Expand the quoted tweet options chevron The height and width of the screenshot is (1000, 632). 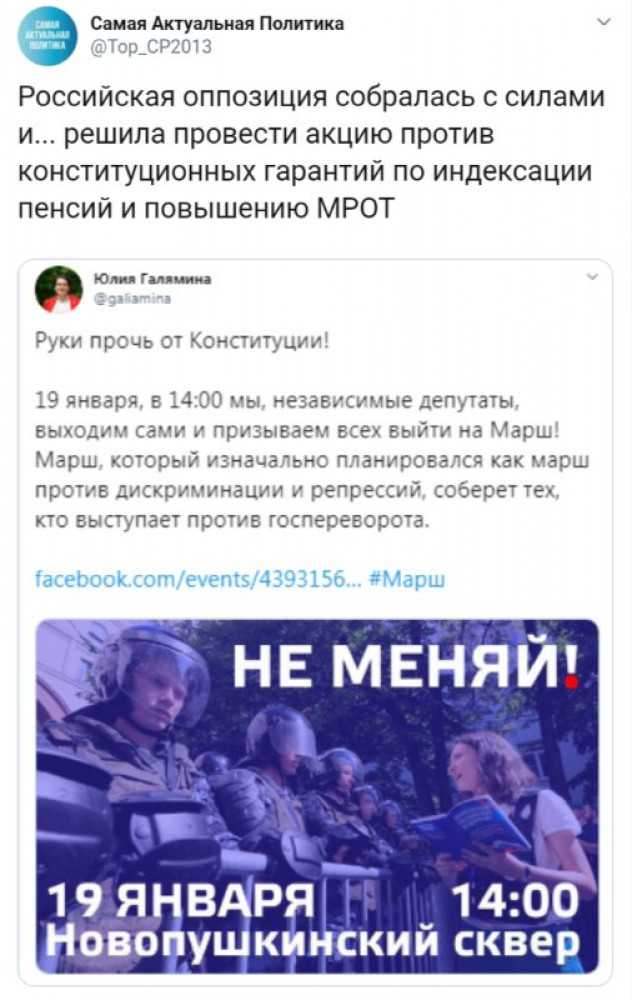592,277
